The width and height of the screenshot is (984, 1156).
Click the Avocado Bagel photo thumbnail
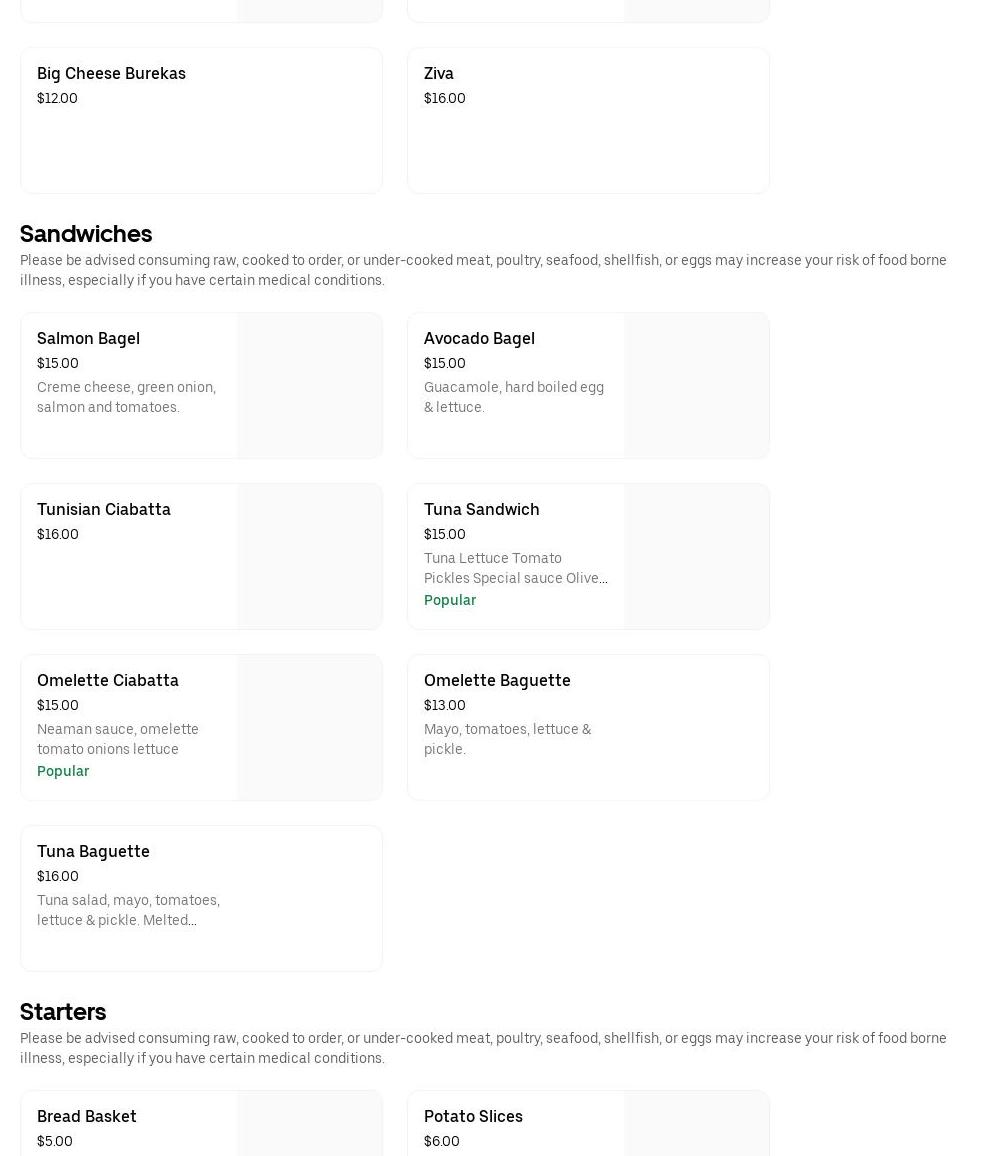click(696, 386)
